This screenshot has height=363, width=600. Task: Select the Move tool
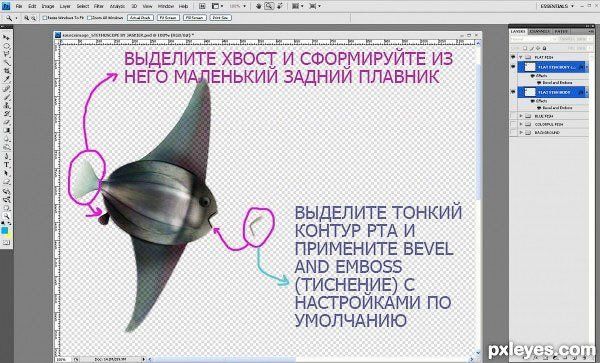(x=7, y=37)
